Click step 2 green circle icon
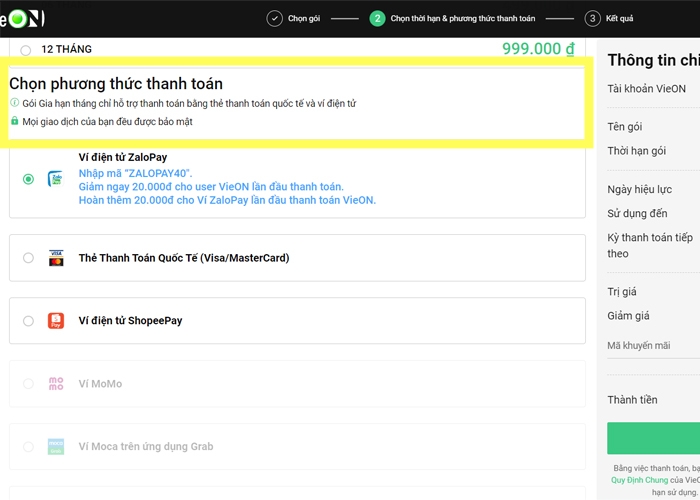 coord(377,19)
